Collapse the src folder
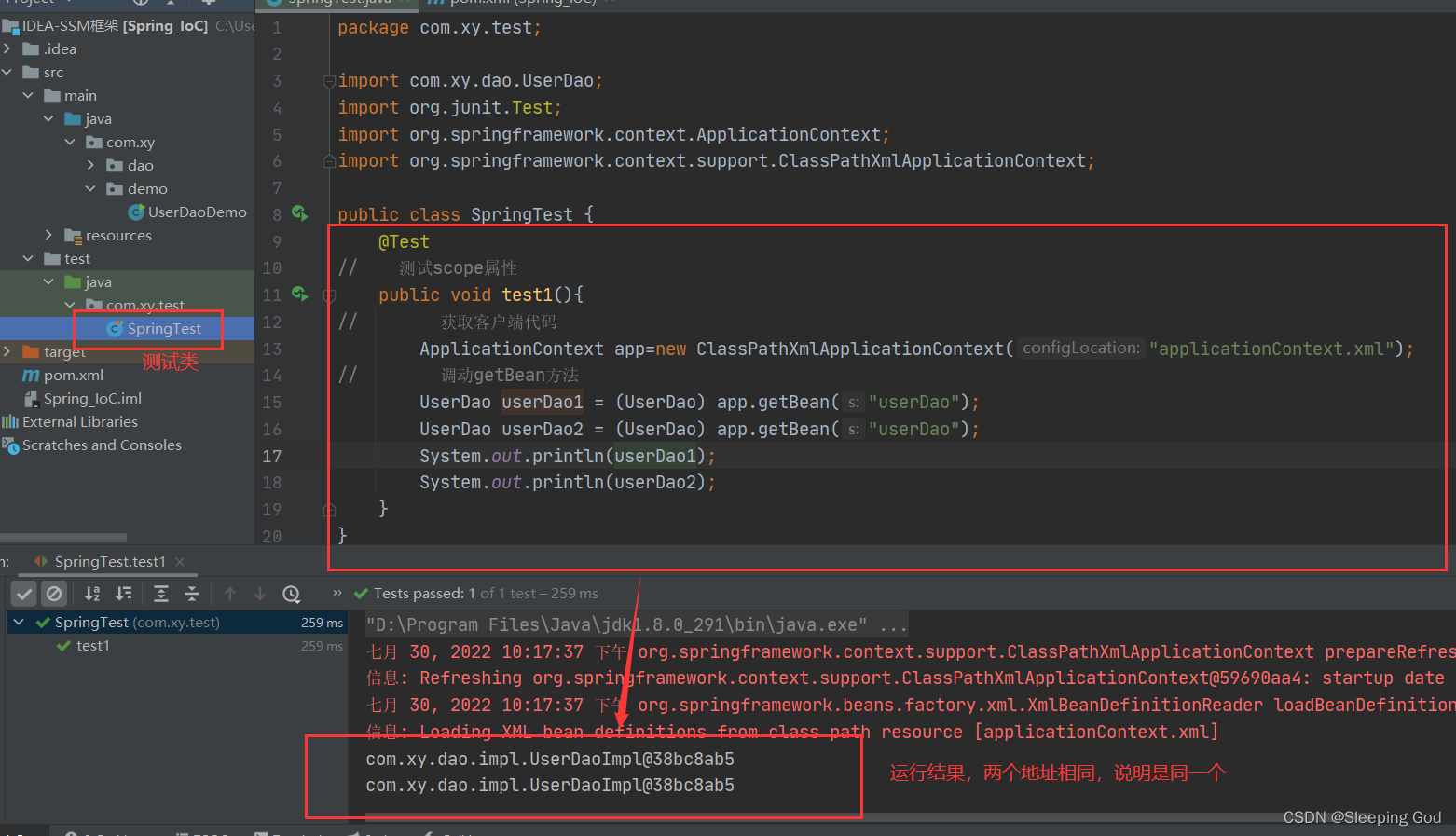1456x836 pixels. coord(7,72)
